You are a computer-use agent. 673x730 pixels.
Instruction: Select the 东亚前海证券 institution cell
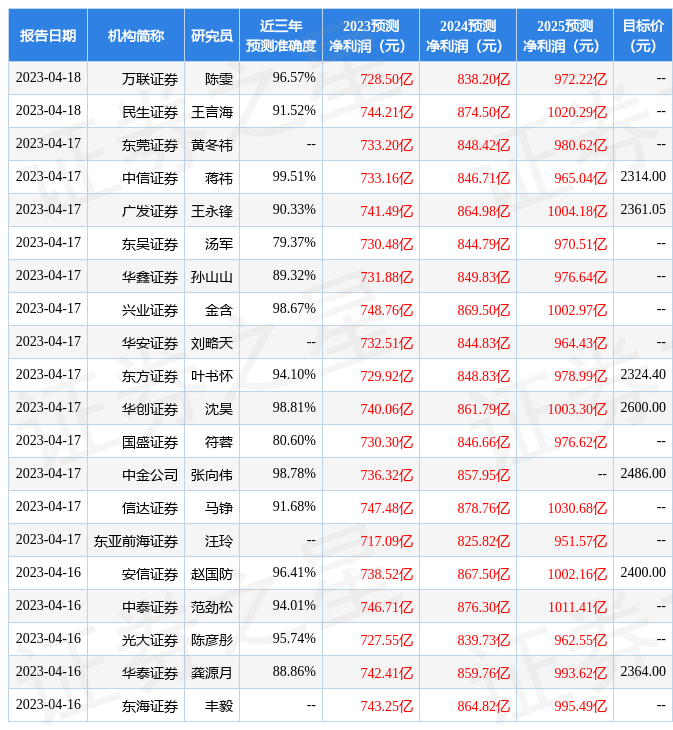click(x=136, y=541)
